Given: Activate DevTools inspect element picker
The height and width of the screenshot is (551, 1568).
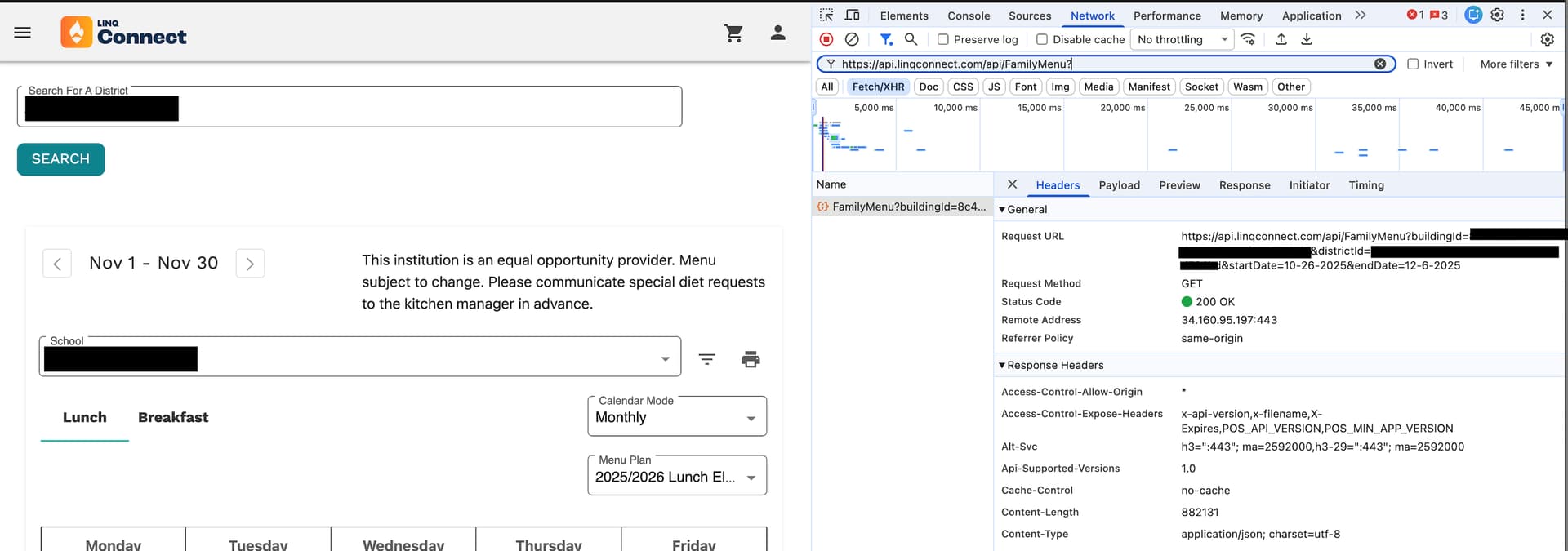Looking at the screenshot, I should point(826,15).
